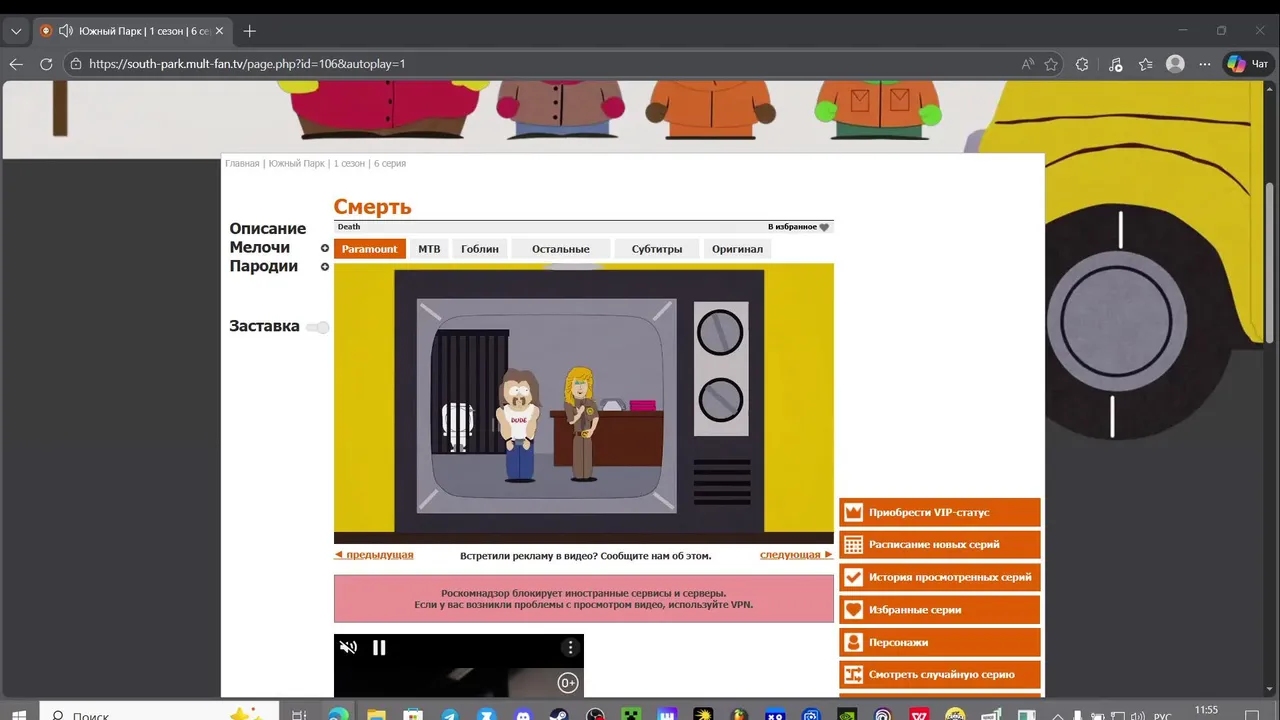Open the small video player options menu
The height and width of the screenshot is (720, 1280).
[x=570, y=647]
